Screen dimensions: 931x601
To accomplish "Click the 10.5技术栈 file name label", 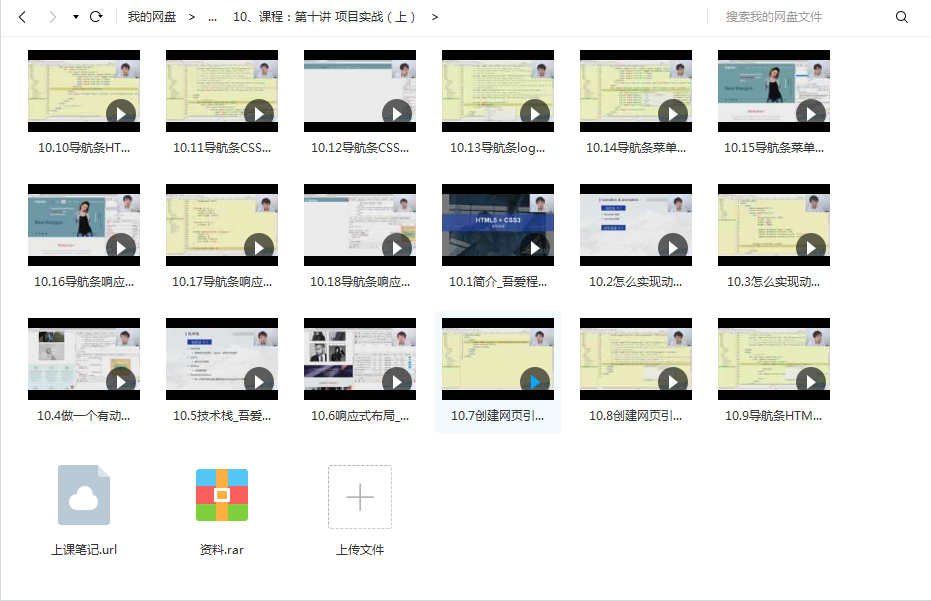I will (222, 415).
